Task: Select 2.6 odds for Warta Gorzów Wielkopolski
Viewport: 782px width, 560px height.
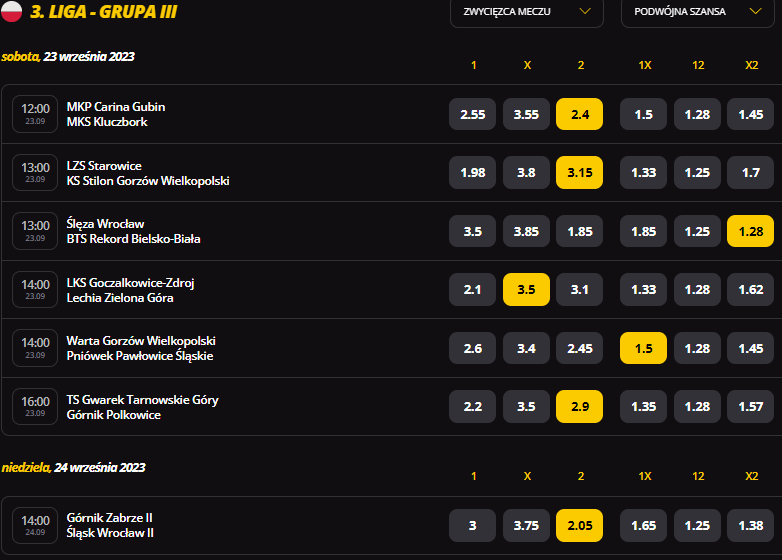Action: 472,348
